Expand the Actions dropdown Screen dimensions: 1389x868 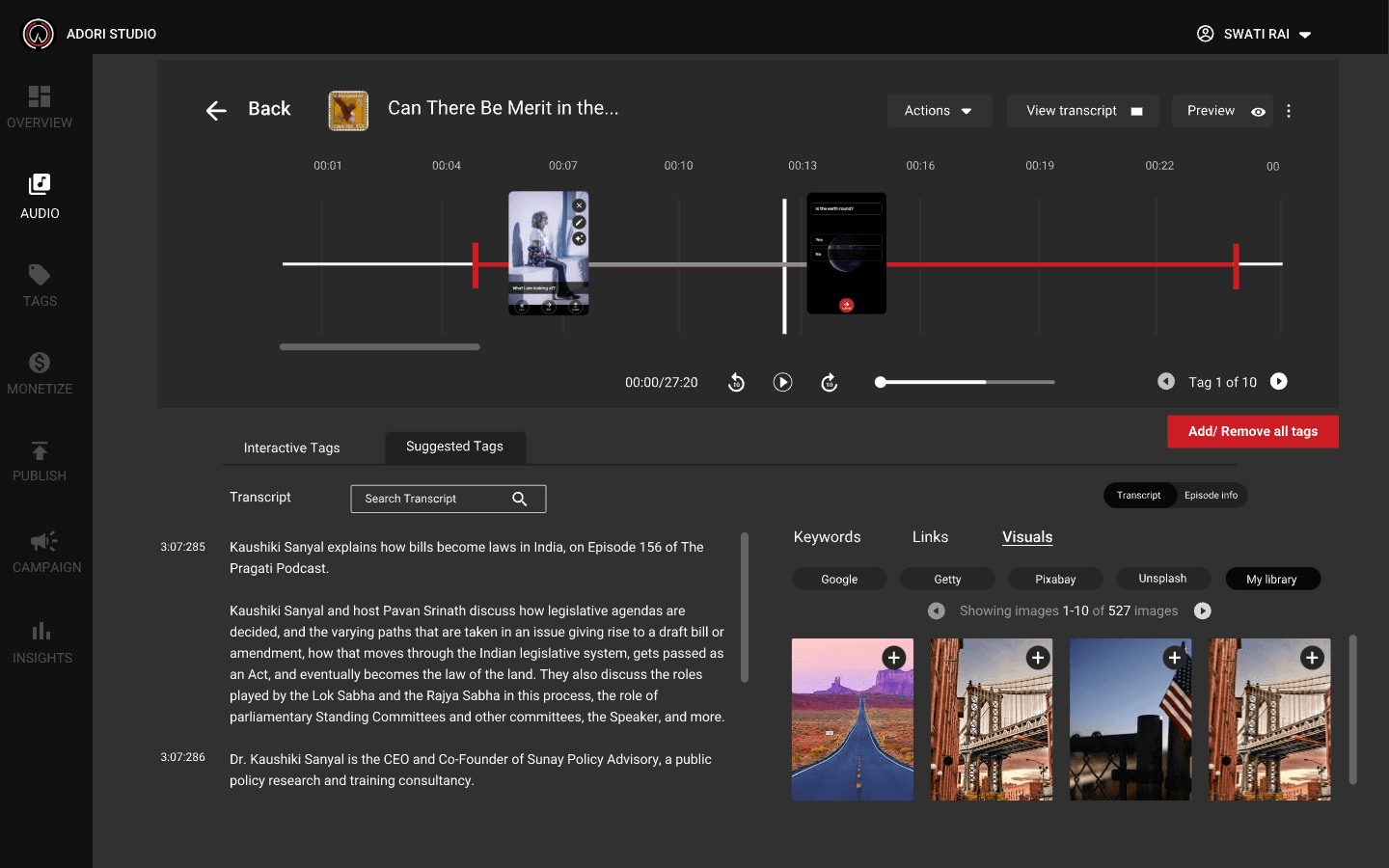939,111
